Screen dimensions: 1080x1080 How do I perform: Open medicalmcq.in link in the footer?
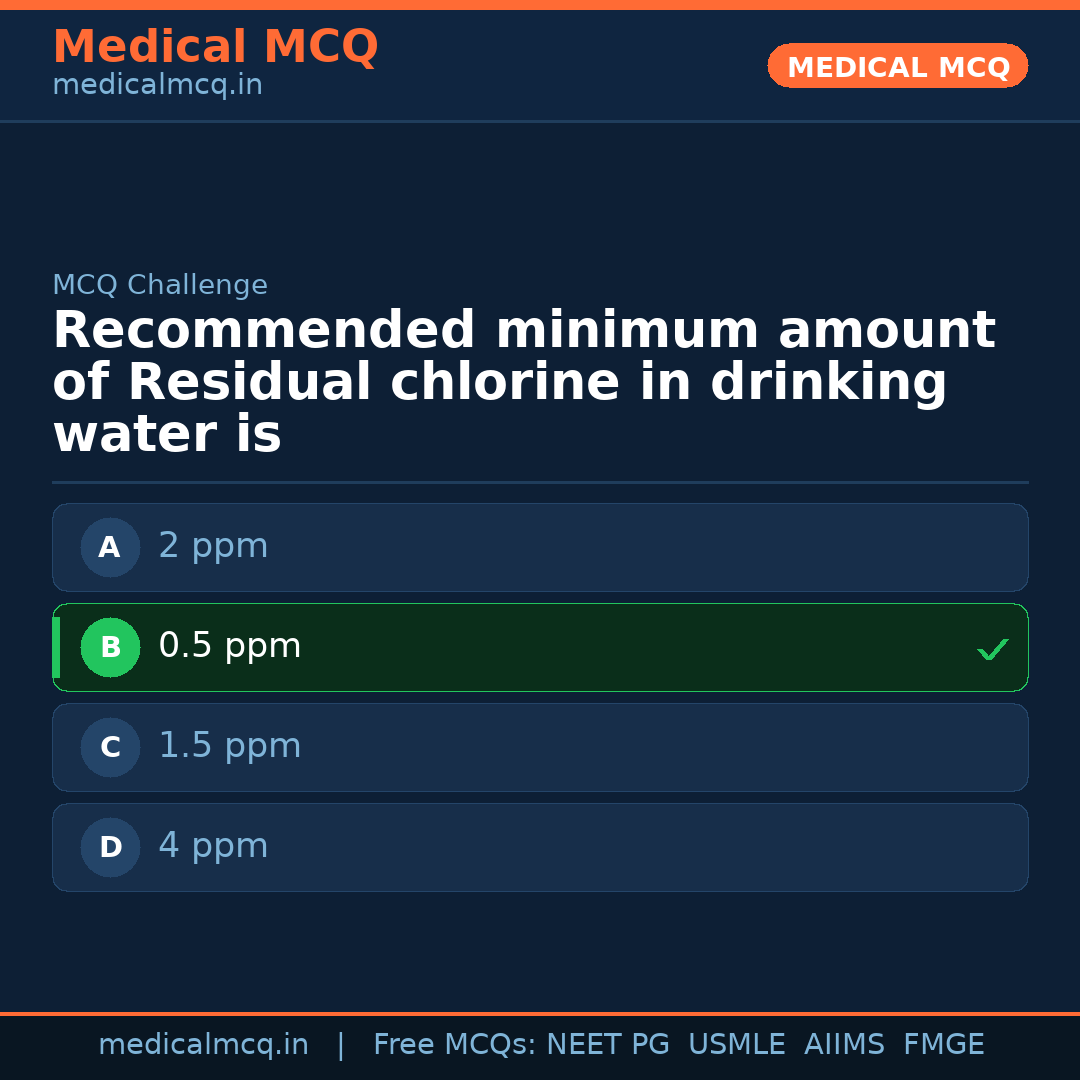click(203, 1045)
